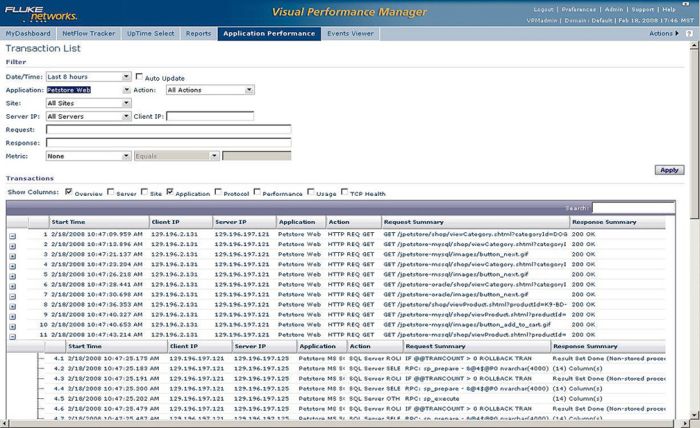Open the Actions menu arrow

click(x=677, y=33)
